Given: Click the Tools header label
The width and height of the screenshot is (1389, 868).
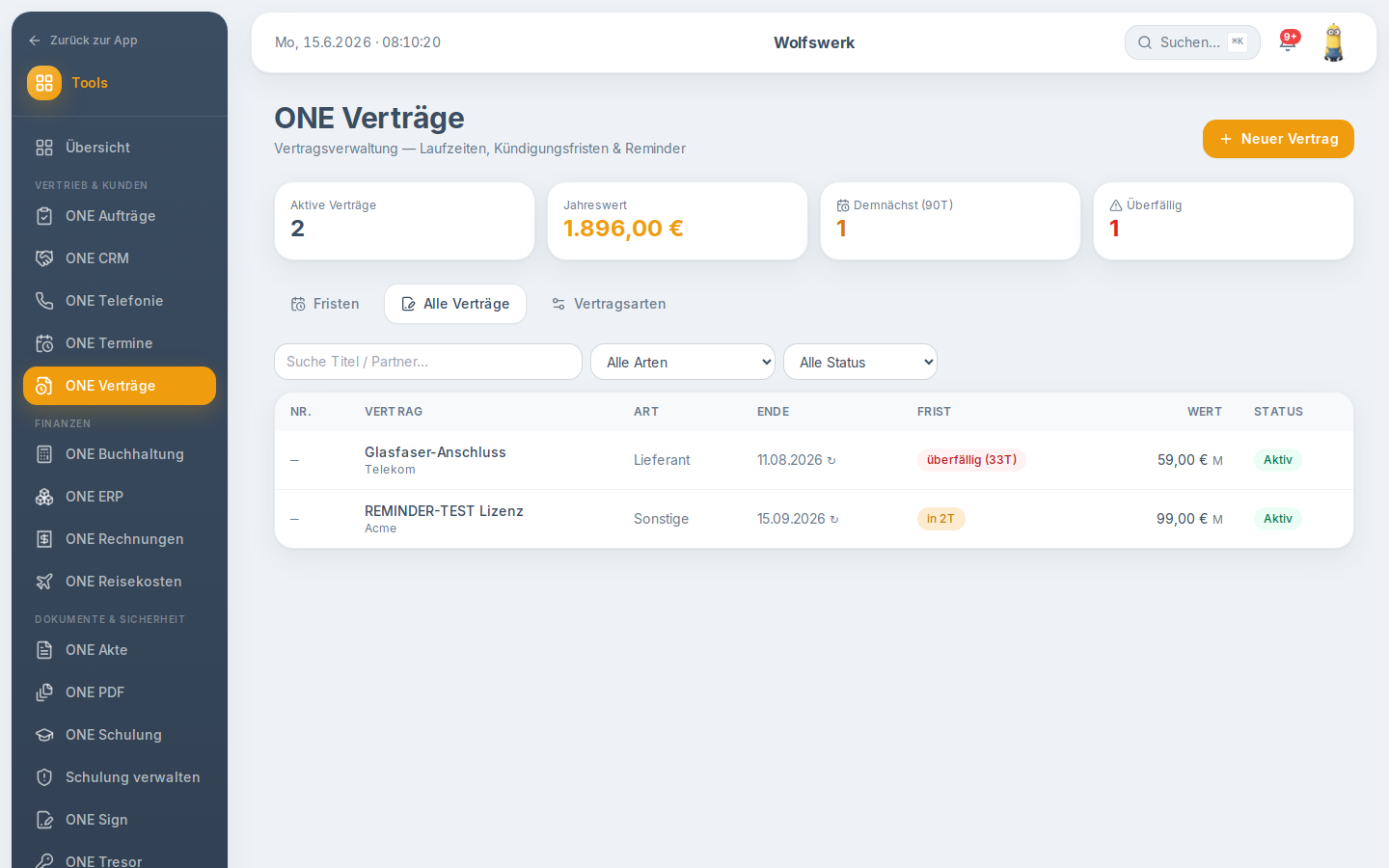Looking at the screenshot, I should pos(90,83).
